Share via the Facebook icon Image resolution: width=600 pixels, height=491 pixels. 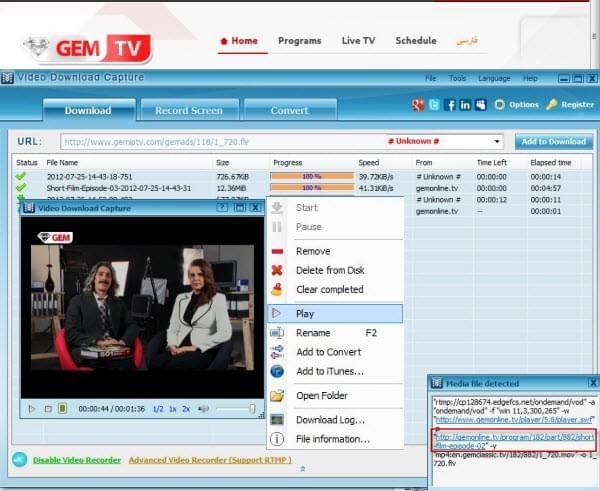[x=450, y=104]
